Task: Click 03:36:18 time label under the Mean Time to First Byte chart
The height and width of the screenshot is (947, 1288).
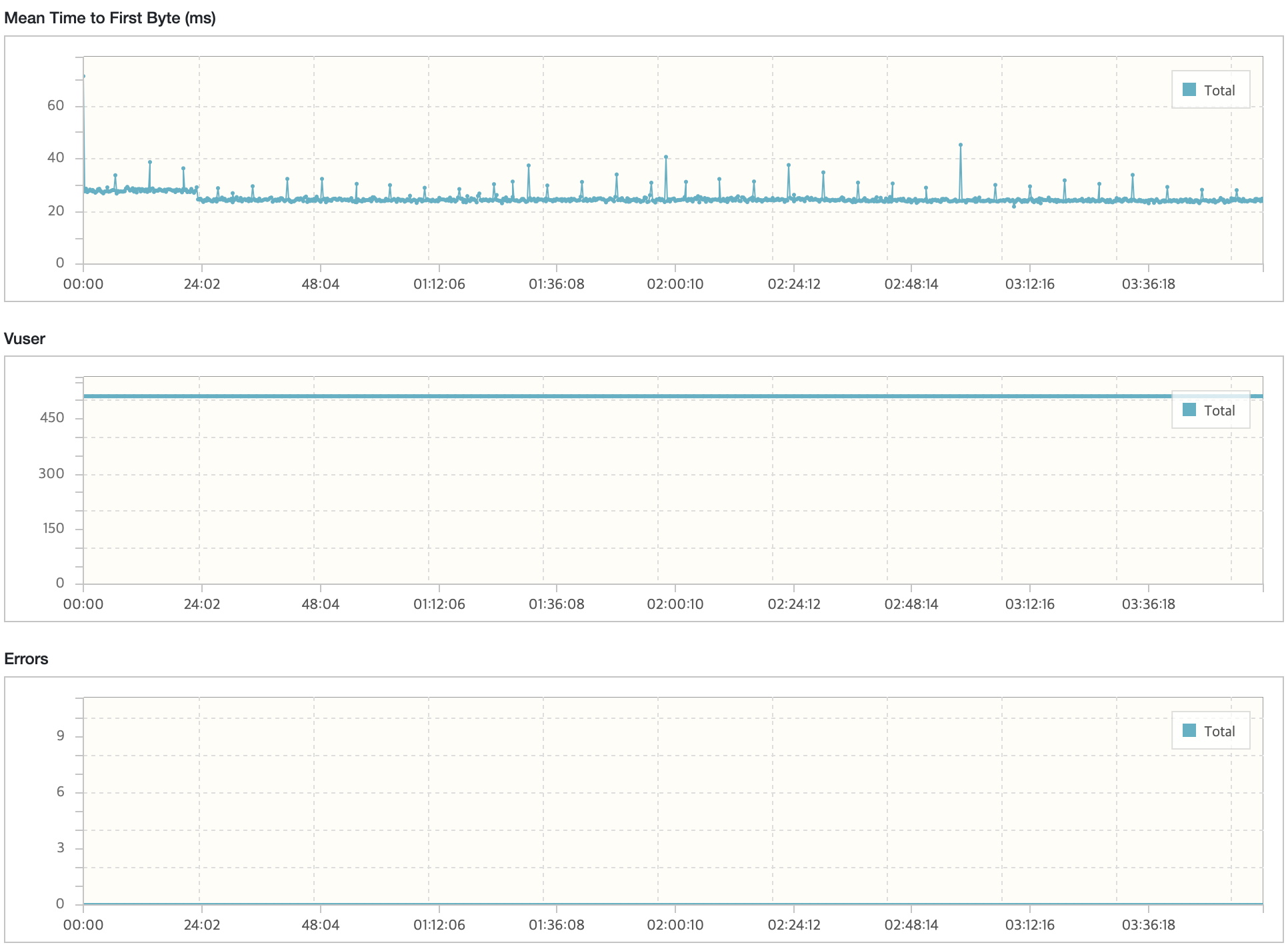Action: point(1149,284)
